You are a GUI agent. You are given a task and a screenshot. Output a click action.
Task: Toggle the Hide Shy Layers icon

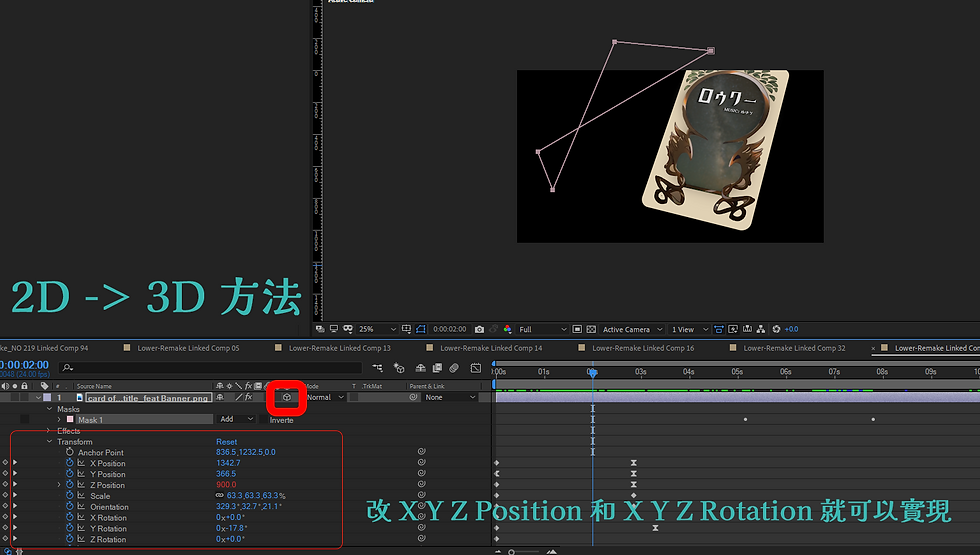click(x=421, y=368)
